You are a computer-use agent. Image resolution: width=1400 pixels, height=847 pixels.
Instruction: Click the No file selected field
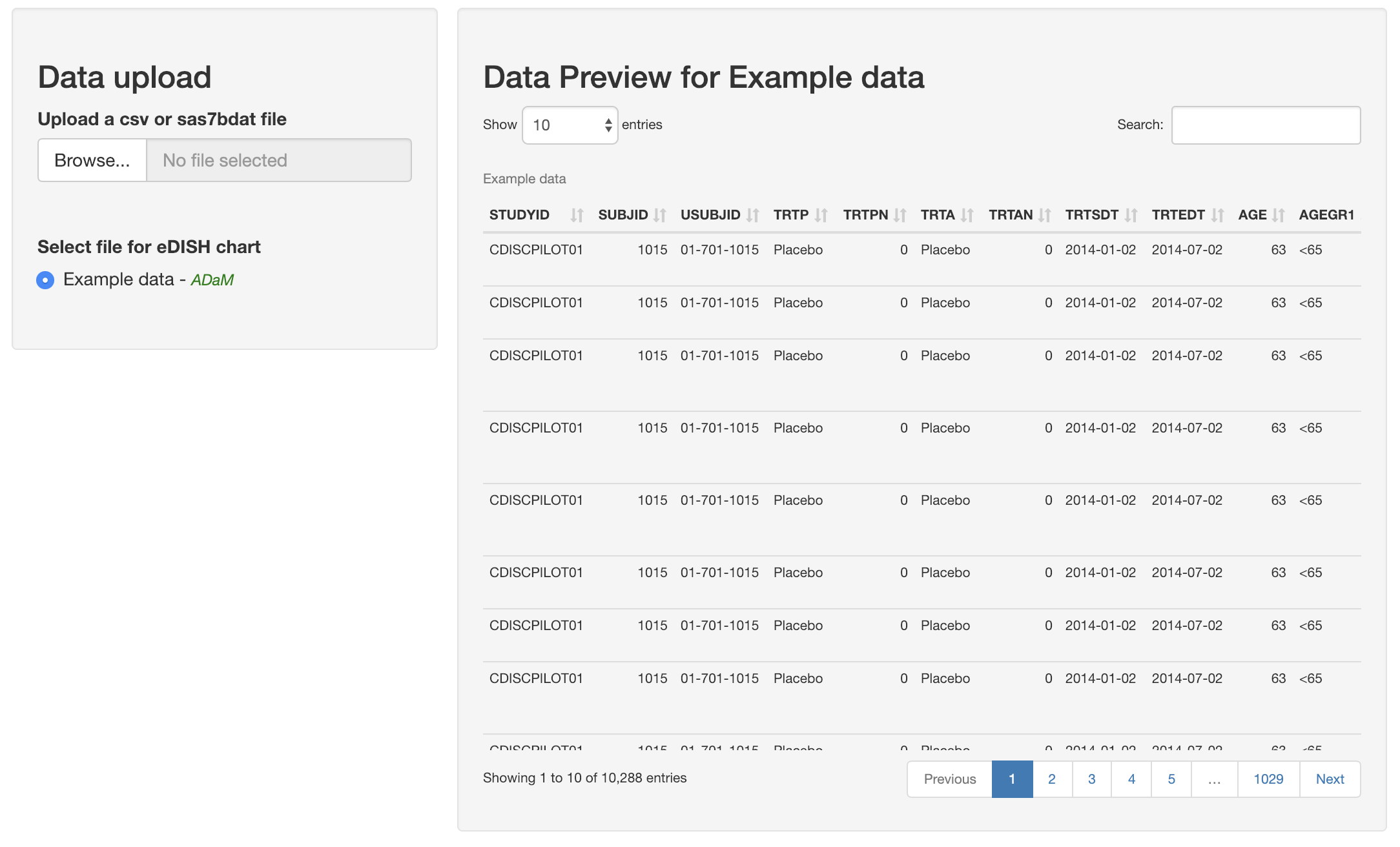(279, 160)
